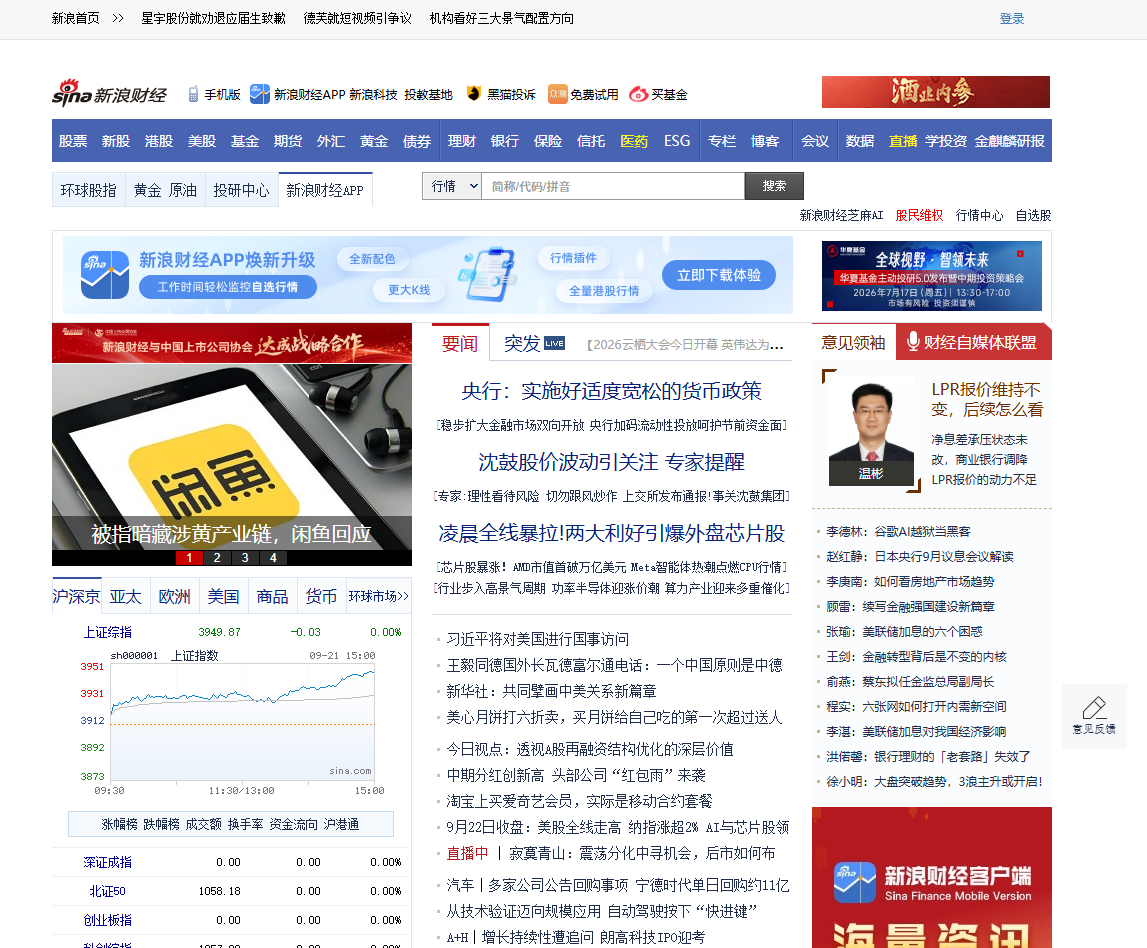This screenshot has height=948, width=1147.
Task: Open the ESG navigation item
Action: click(x=677, y=141)
